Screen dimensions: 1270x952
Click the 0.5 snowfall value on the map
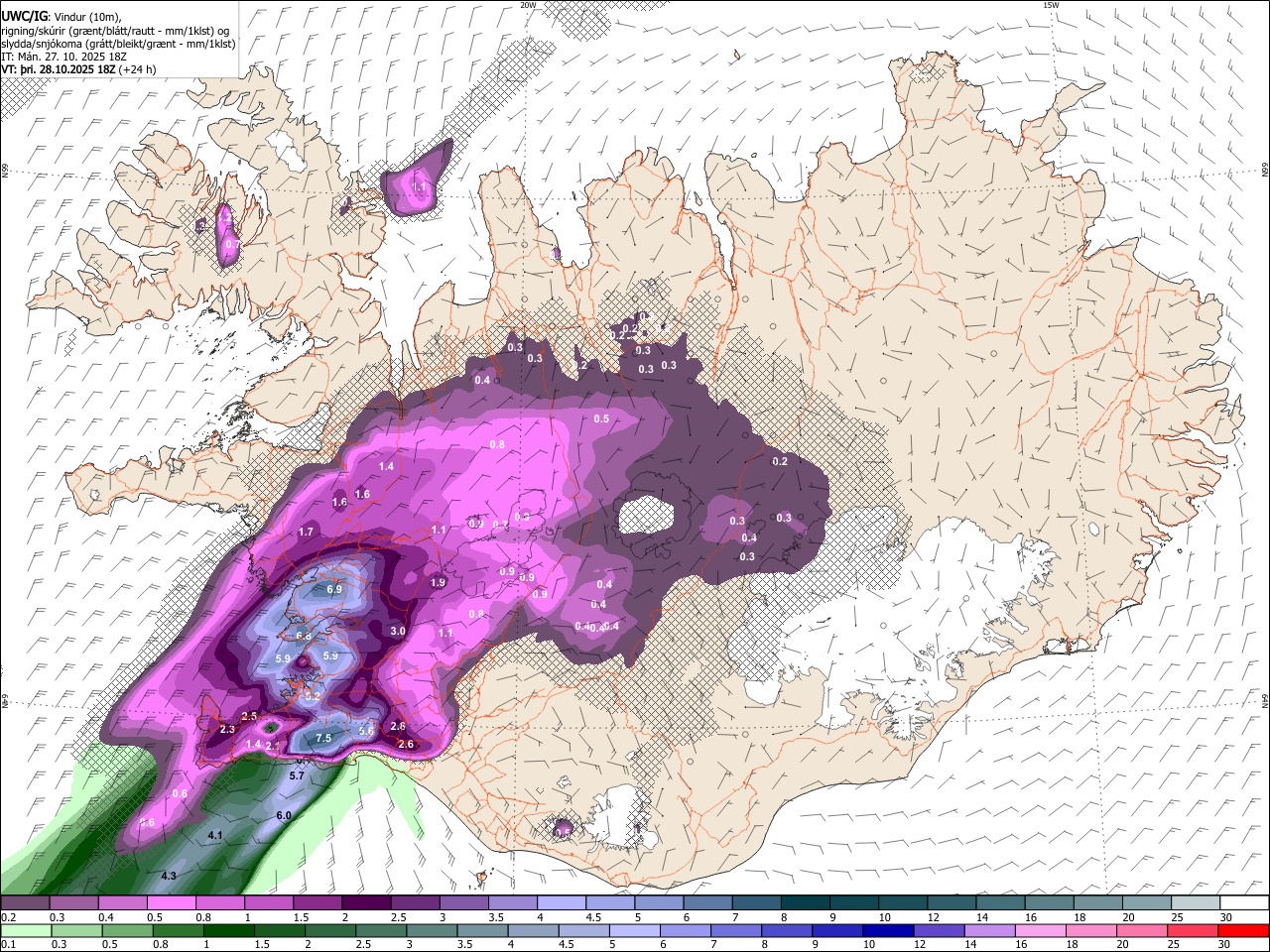coord(601,419)
